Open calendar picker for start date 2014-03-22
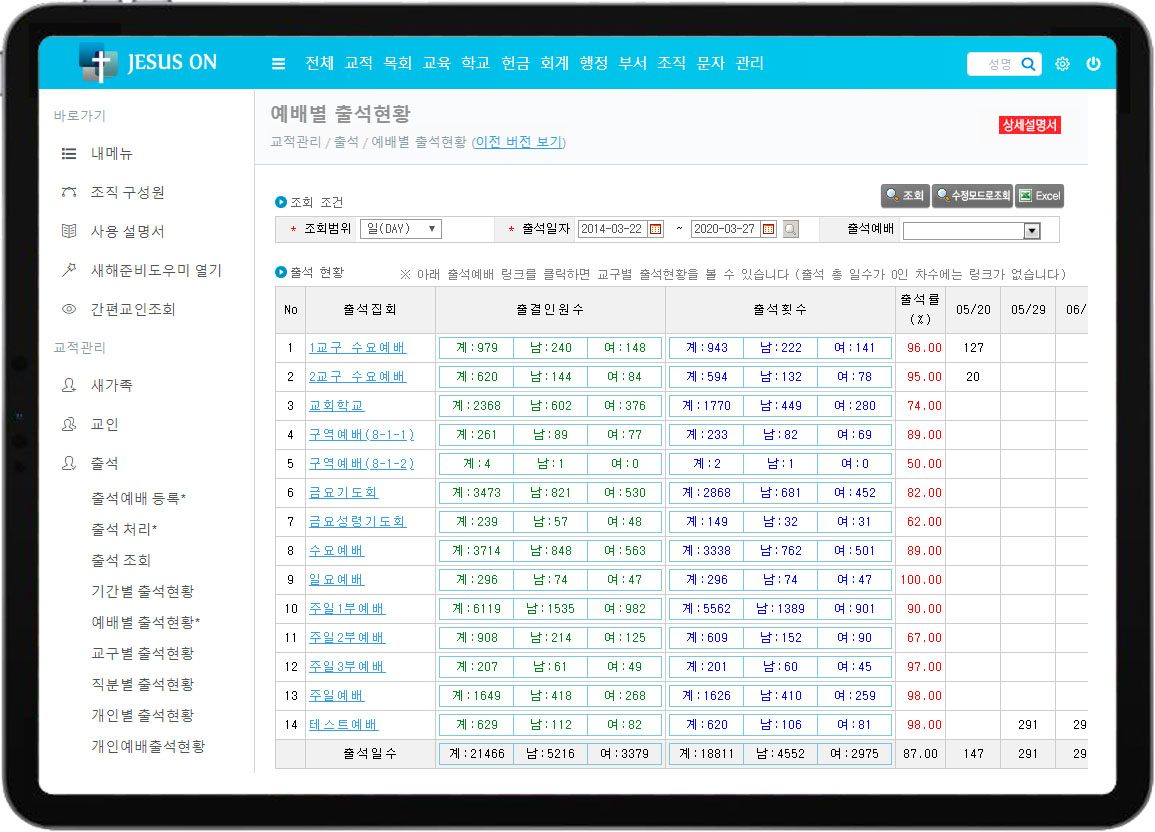Viewport: 1155px width, 832px height. tap(656, 229)
